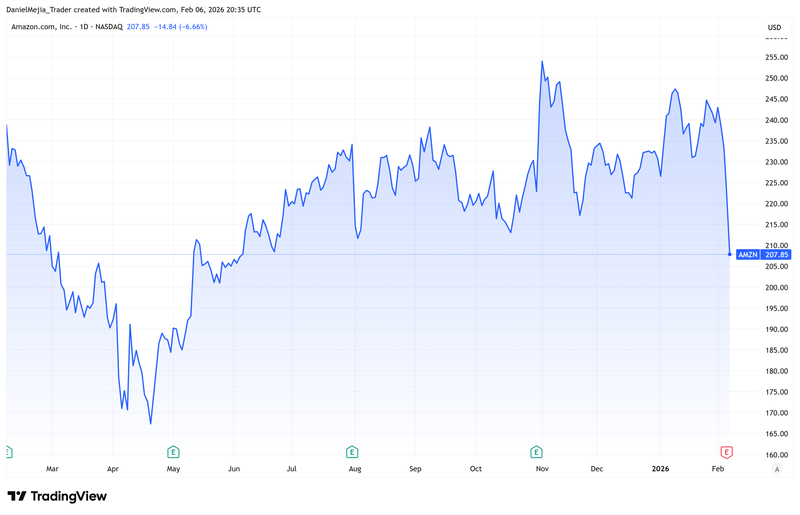
Task: Click the blue last-price dot on the line
Action: 729,254
